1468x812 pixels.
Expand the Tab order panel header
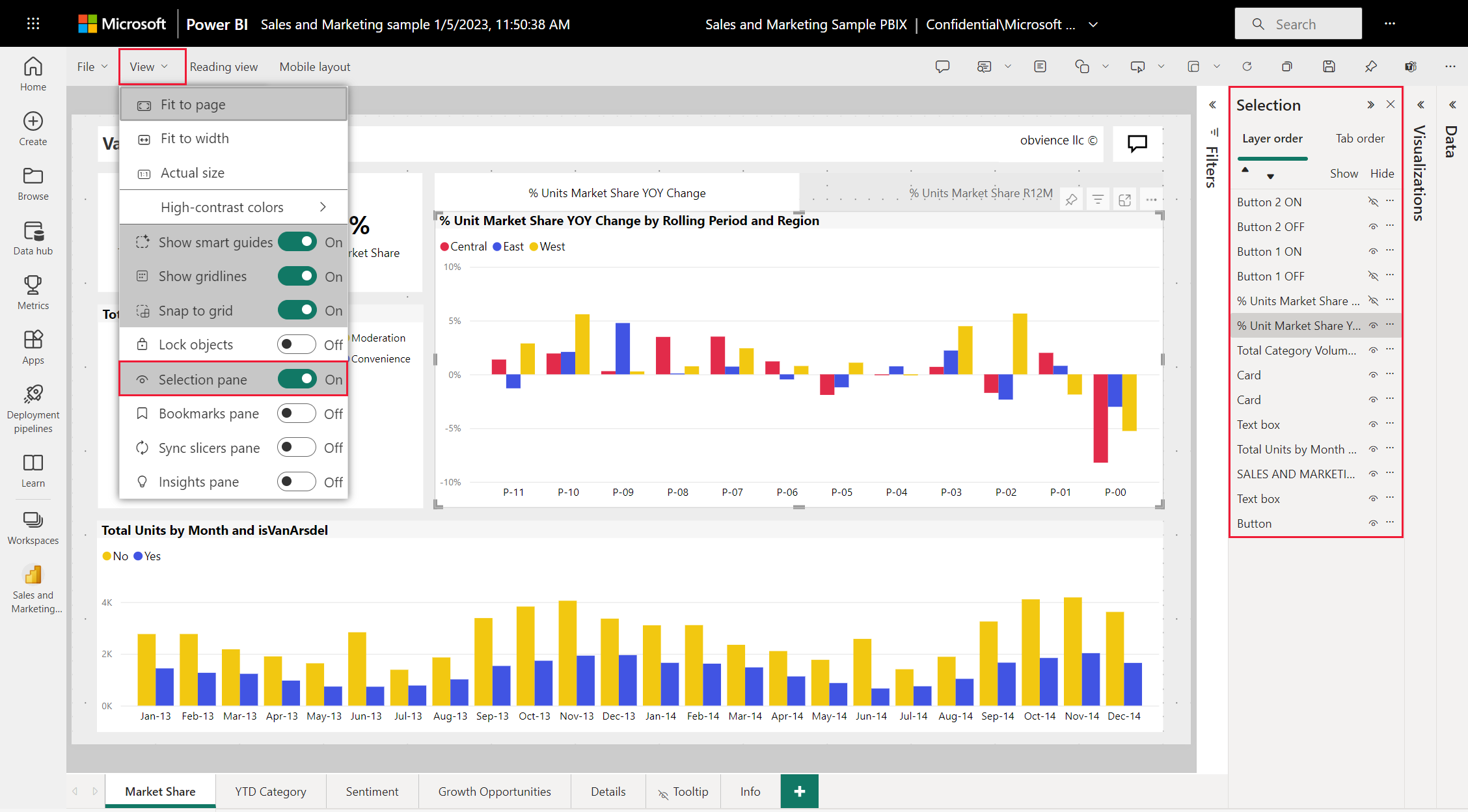1358,138
